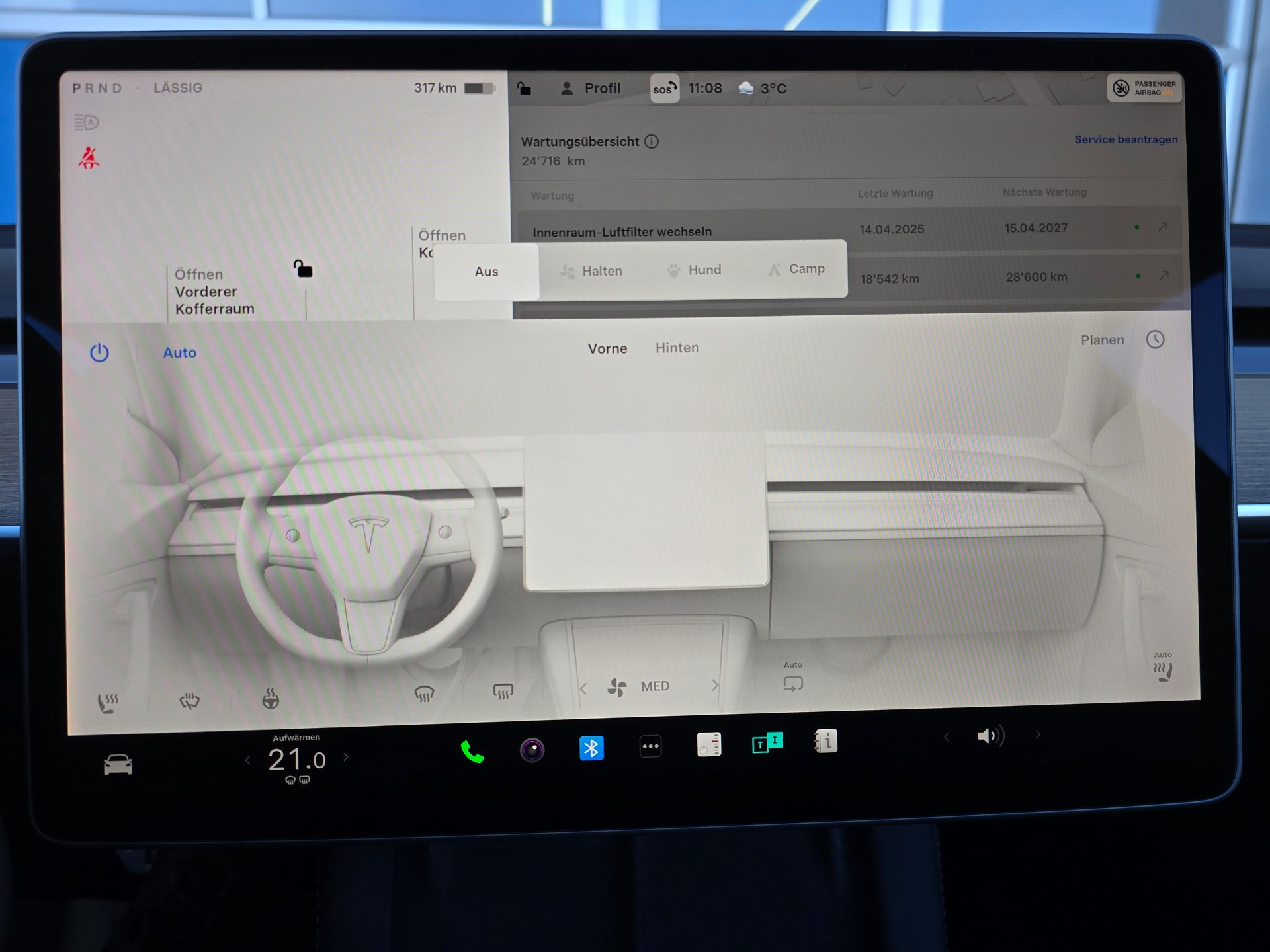Switch to the Vorne climate tab
The height and width of the screenshot is (952, 1270).
(x=607, y=348)
